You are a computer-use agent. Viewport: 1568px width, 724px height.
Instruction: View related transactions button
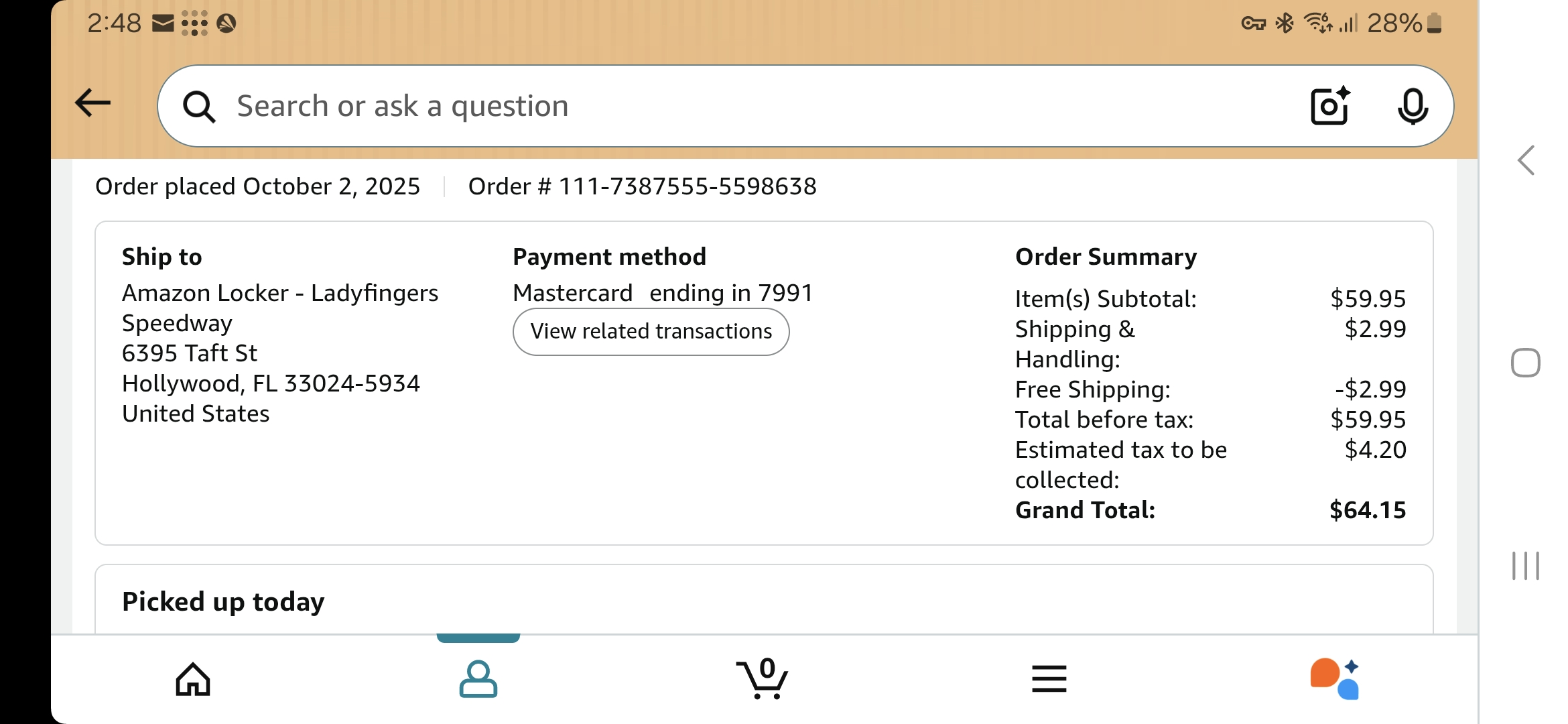[651, 332]
